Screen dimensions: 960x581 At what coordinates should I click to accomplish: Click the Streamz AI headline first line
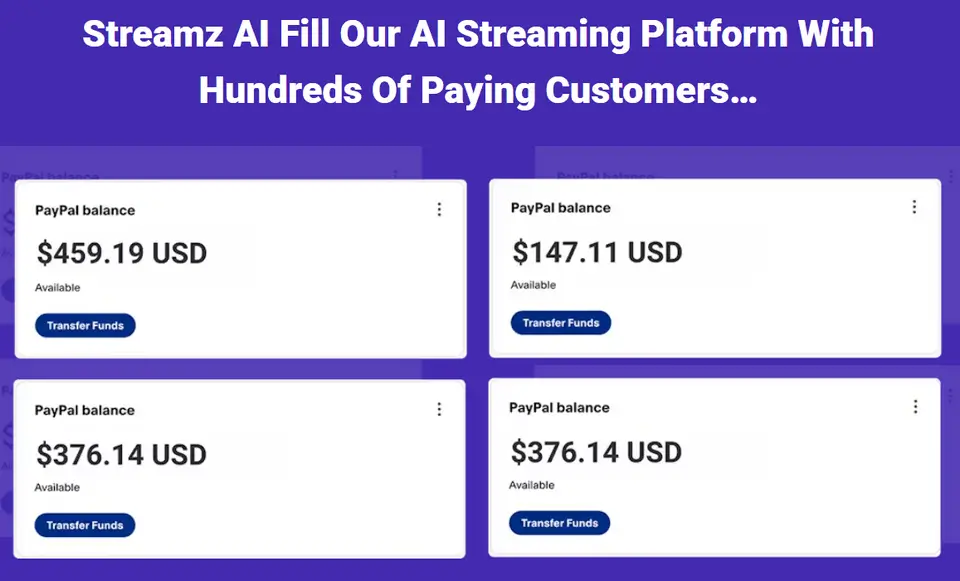478,34
